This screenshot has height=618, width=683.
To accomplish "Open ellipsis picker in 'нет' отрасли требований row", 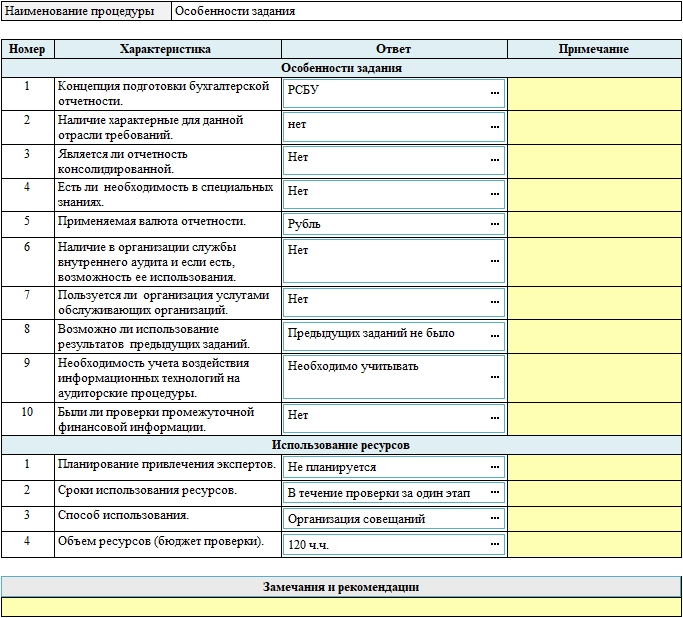I will click(494, 127).
